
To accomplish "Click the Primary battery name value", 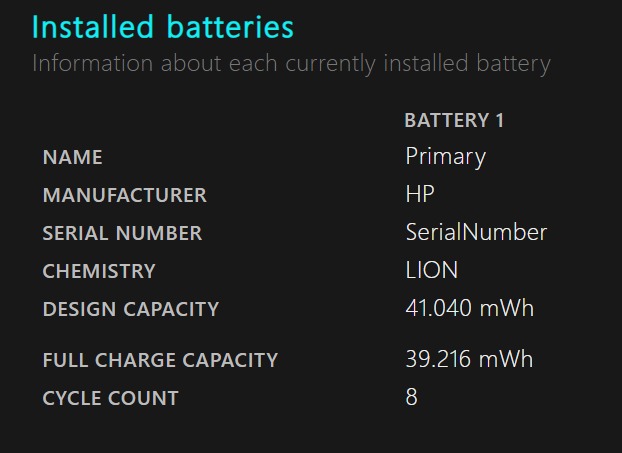I will [445, 157].
